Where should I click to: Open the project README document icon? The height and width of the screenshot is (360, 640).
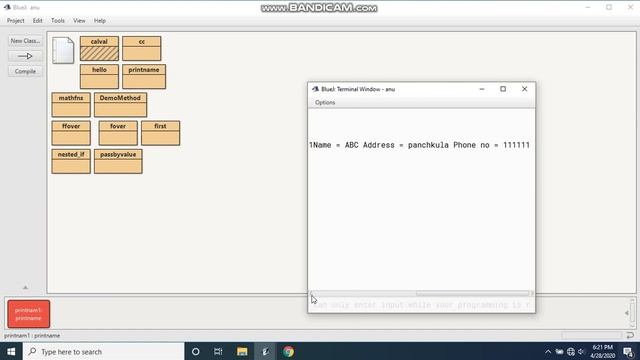point(63,50)
